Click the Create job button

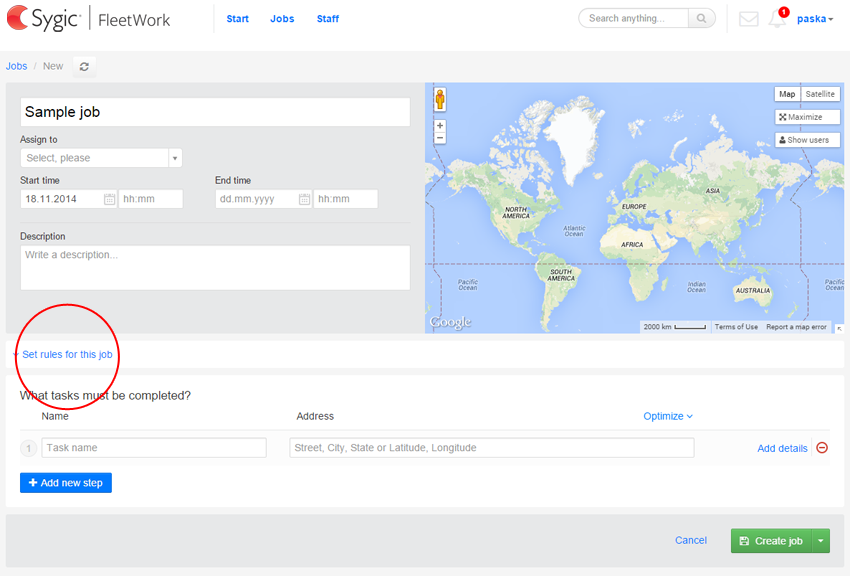(x=771, y=541)
